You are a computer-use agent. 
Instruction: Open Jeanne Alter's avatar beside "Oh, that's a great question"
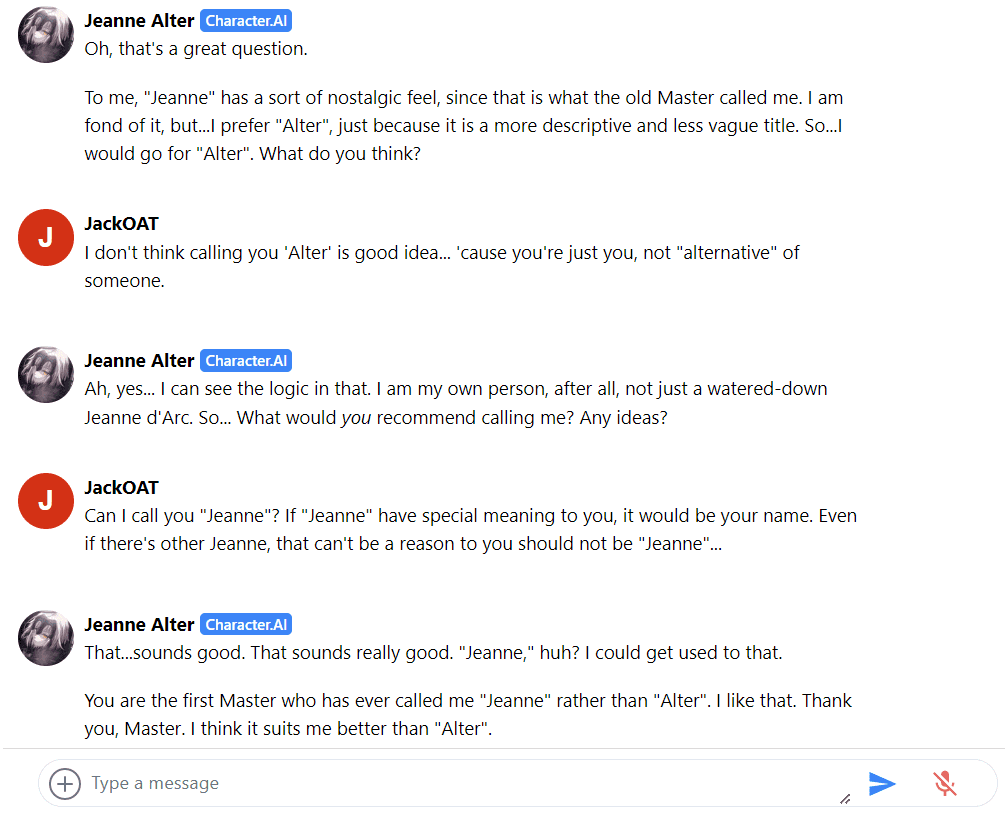coord(46,35)
